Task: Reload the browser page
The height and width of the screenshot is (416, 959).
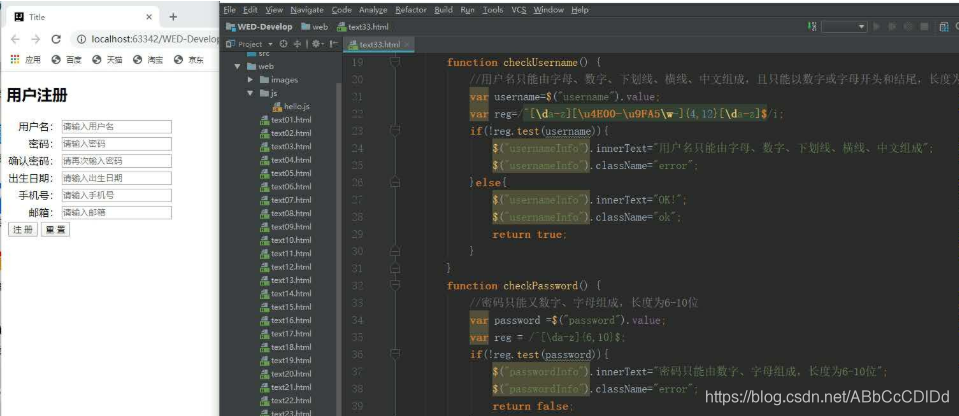Action: point(56,39)
